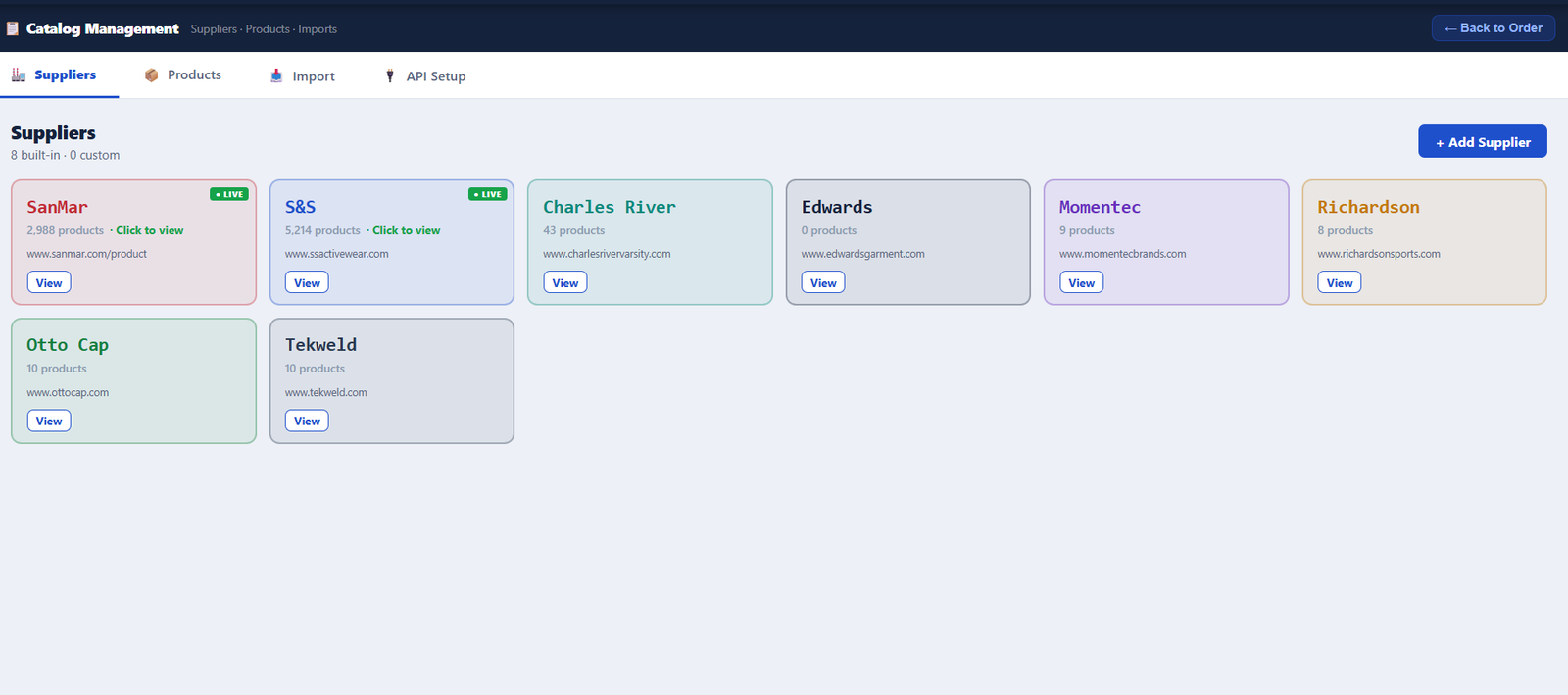
Task: Click the '9 products' count
Action: 1087,230
